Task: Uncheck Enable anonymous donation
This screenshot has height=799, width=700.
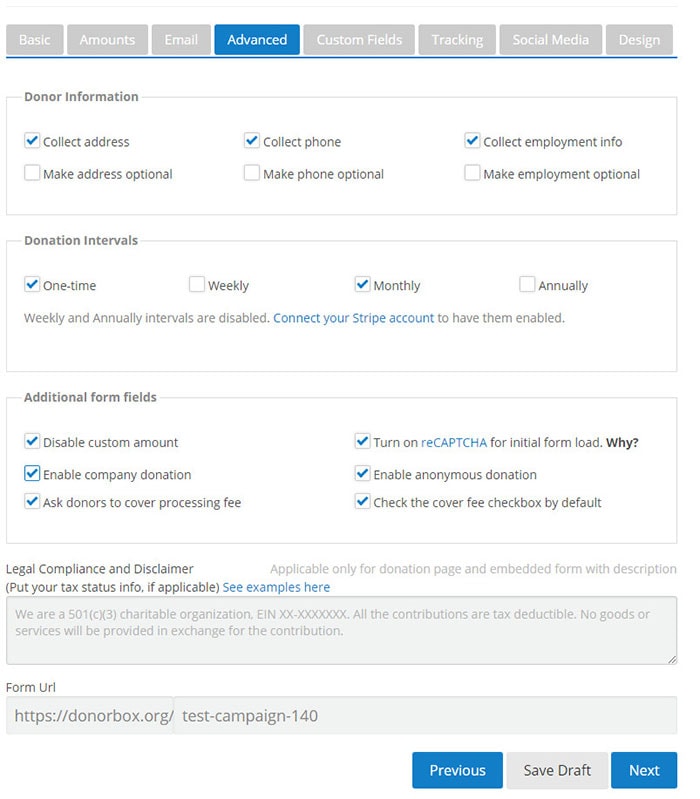Action: tap(362, 474)
